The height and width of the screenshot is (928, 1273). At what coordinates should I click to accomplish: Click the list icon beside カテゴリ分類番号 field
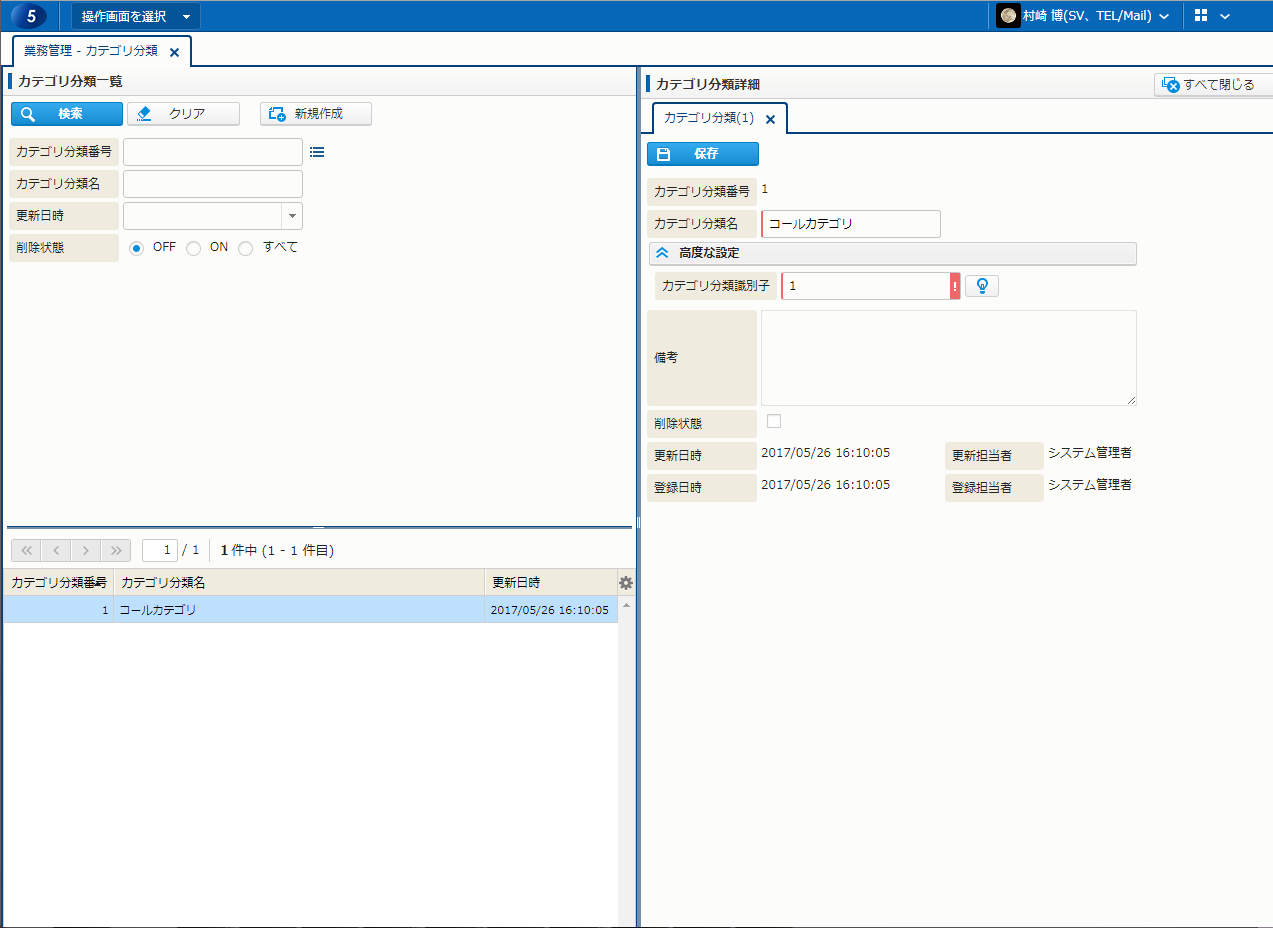pyautogui.click(x=317, y=152)
